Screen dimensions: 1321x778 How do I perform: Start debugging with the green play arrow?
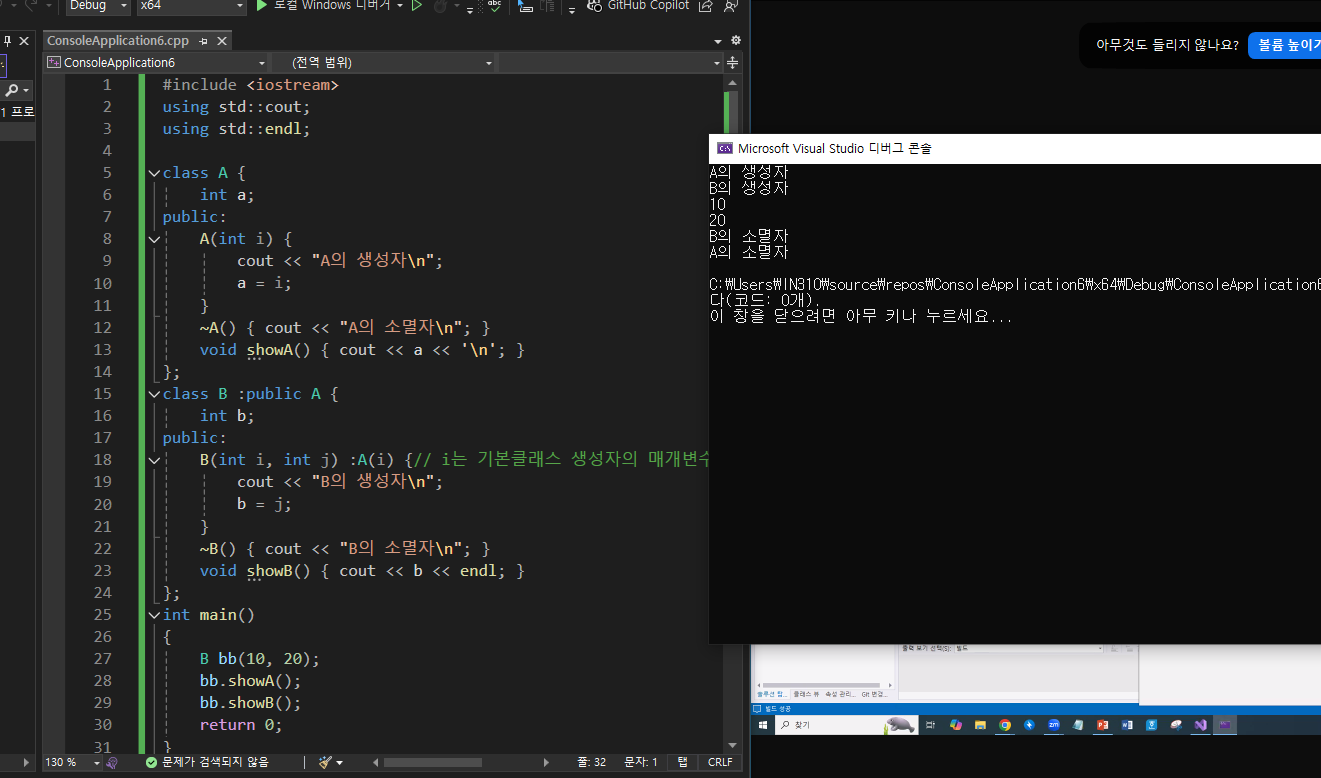(x=261, y=6)
